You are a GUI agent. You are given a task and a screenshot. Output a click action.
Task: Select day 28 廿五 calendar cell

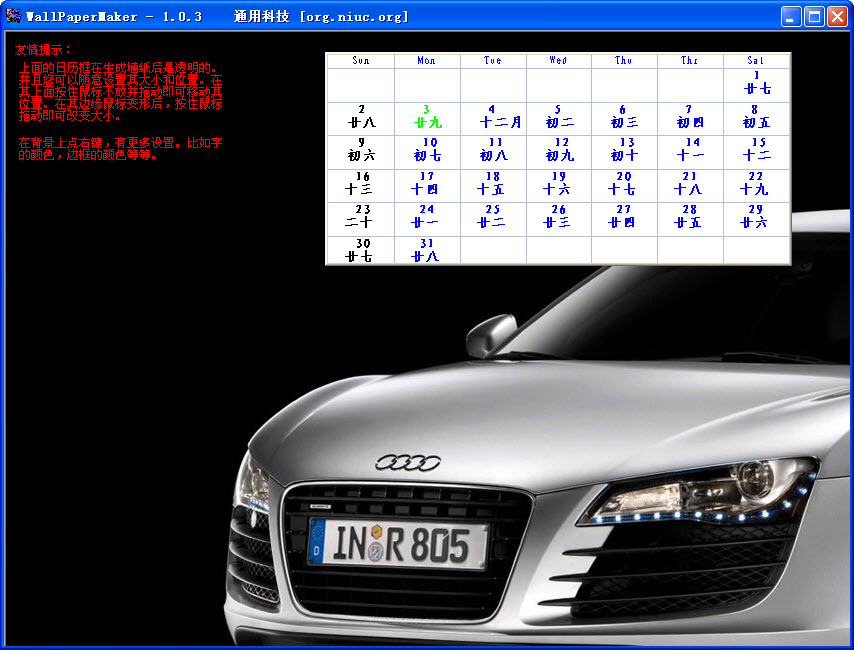pyautogui.click(x=690, y=219)
